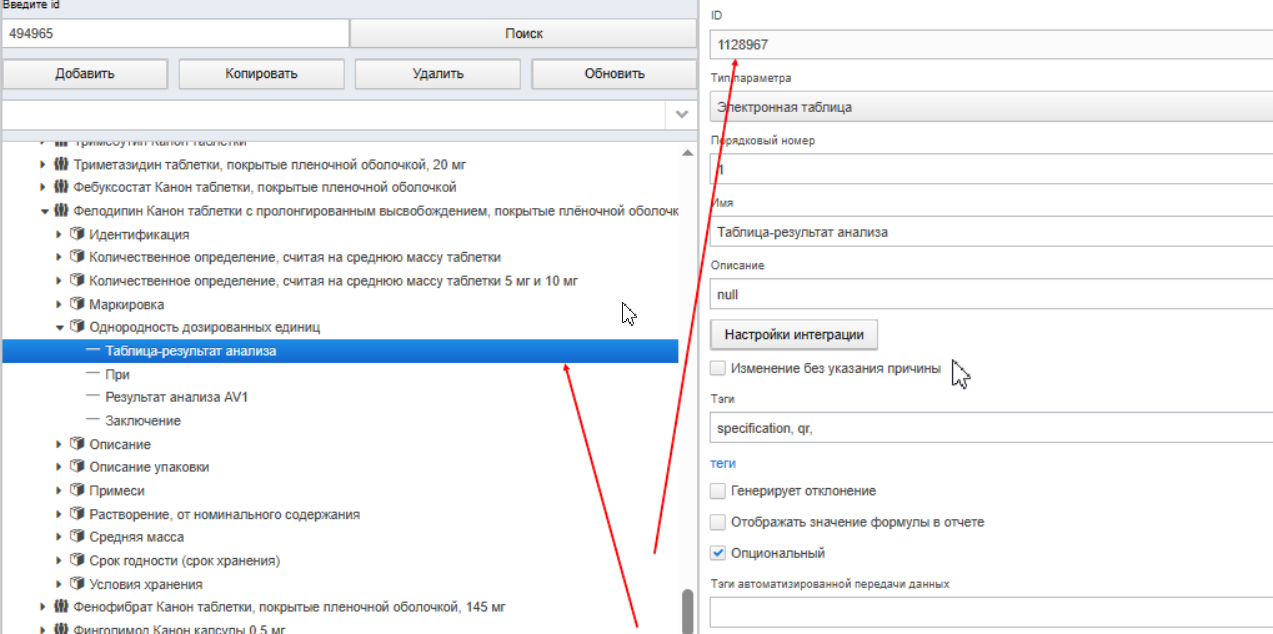Click the product icon of Фелодипин Канон
Viewport: 1273px width, 634px height.
(x=61, y=211)
